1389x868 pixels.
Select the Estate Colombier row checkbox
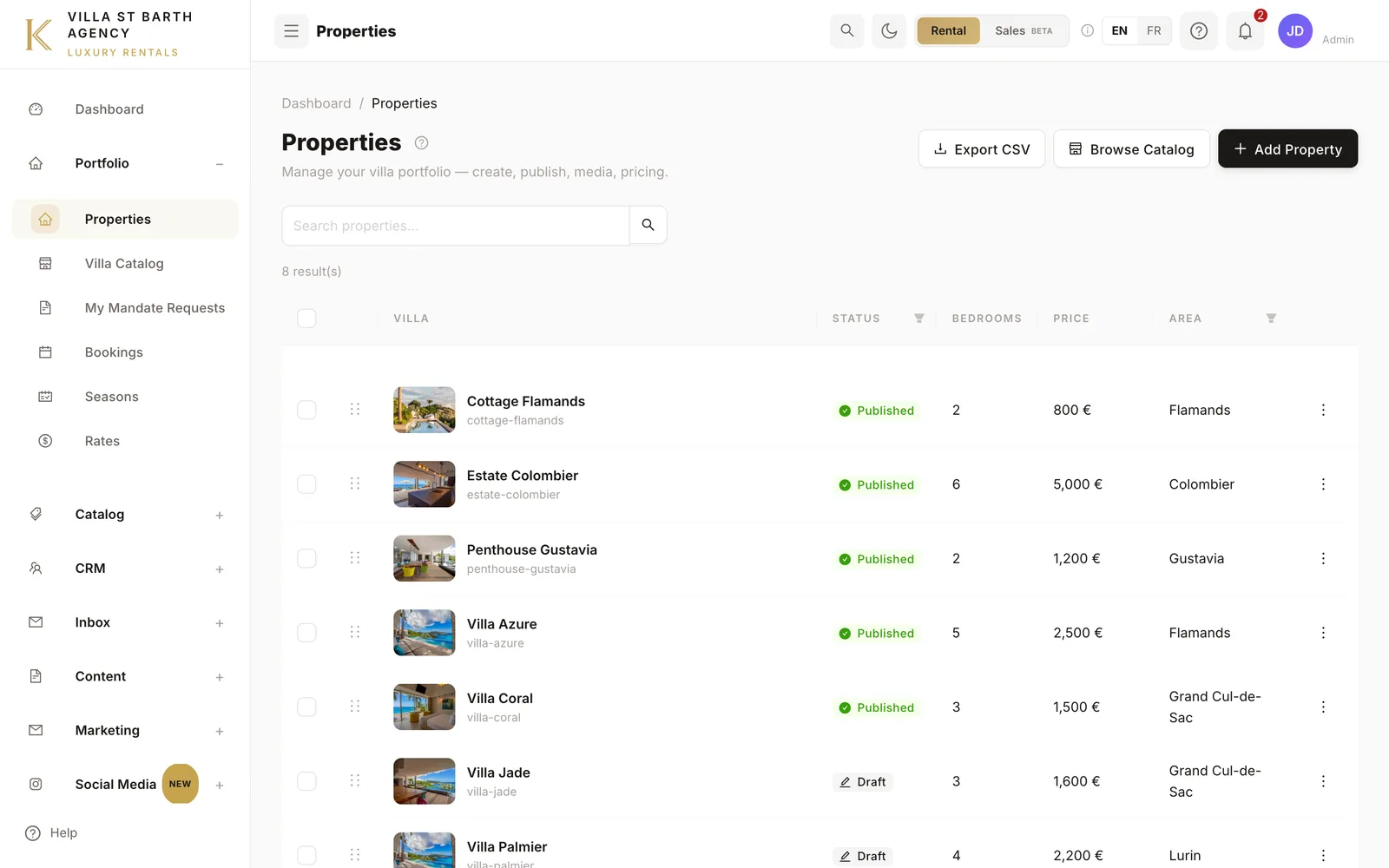click(306, 484)
